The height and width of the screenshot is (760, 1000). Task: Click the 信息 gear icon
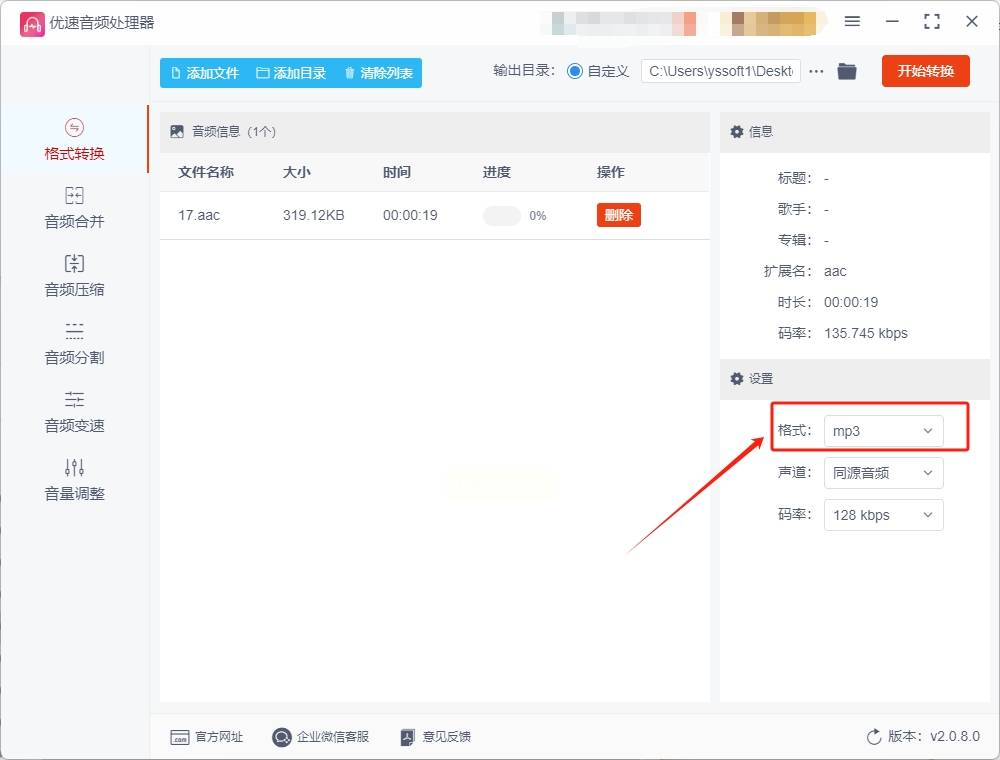(737, 131)
